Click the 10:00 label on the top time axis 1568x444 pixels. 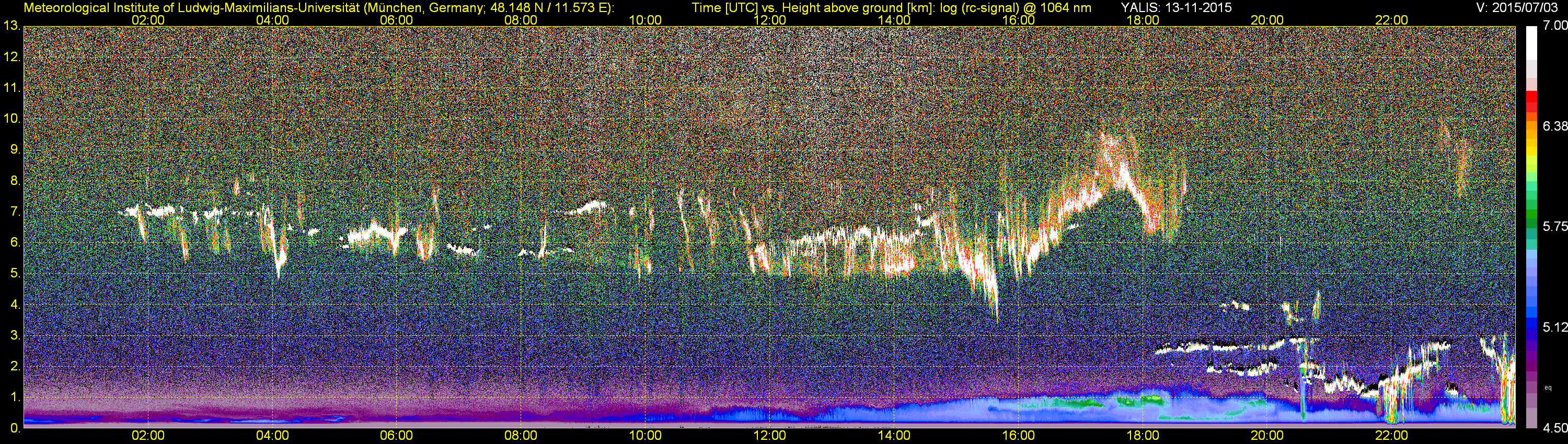(x=645, y=20)
